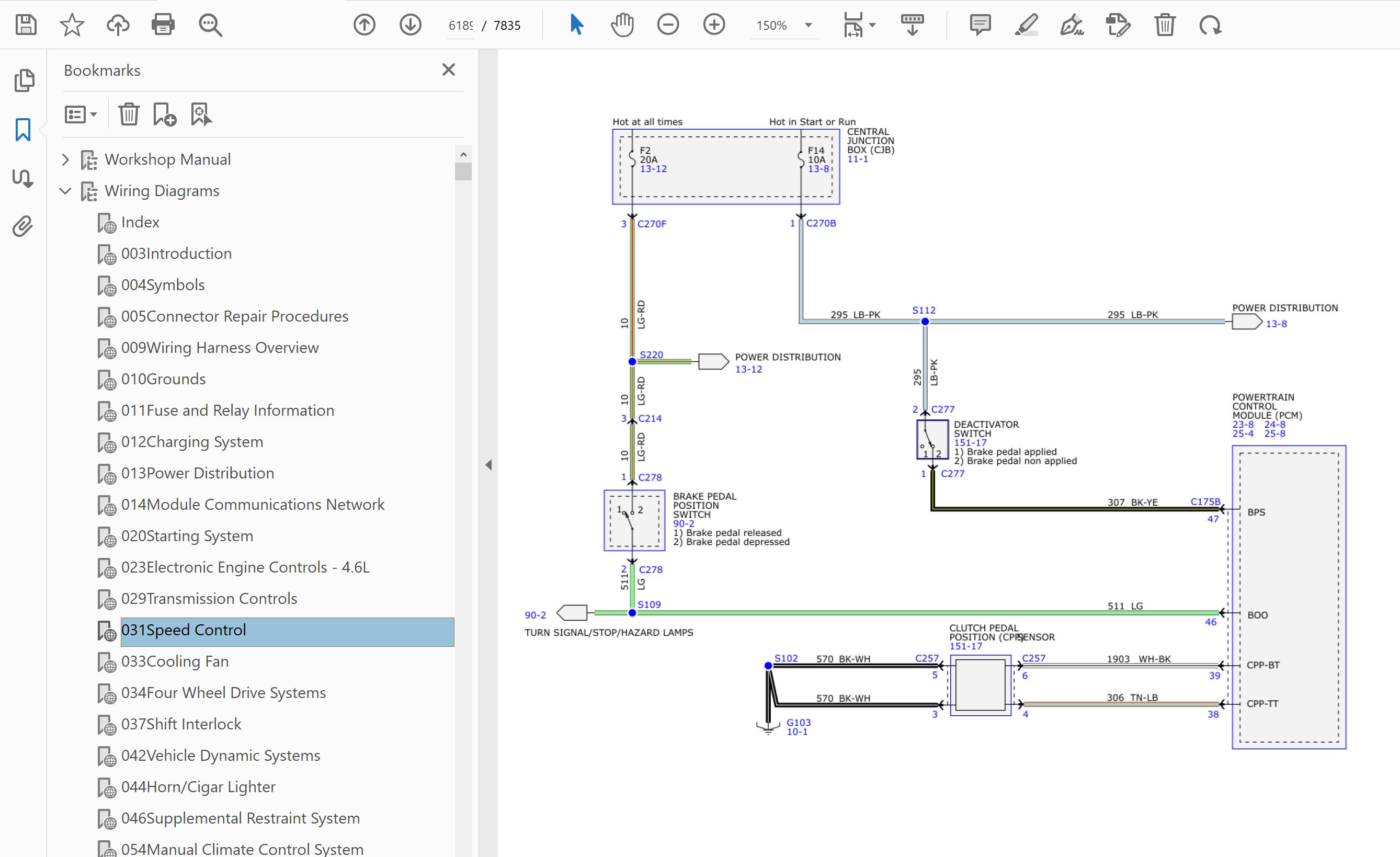Image resolution: width=1400 pixels, height=857 pixels.
Task: Collapse the navigation pane with arrow
Action: [488, 465]
